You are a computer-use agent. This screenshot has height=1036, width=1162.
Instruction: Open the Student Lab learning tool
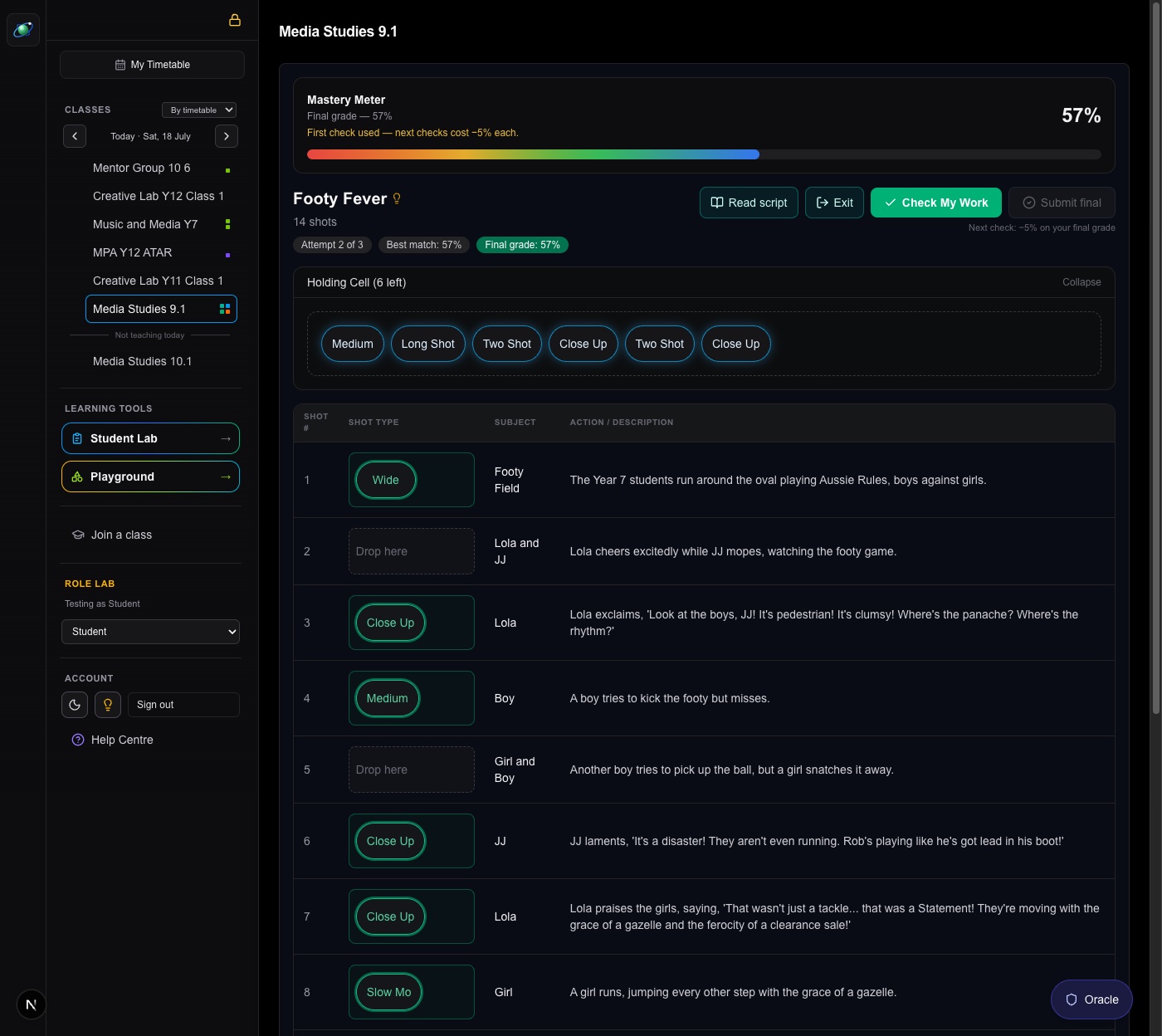(150, 438)
